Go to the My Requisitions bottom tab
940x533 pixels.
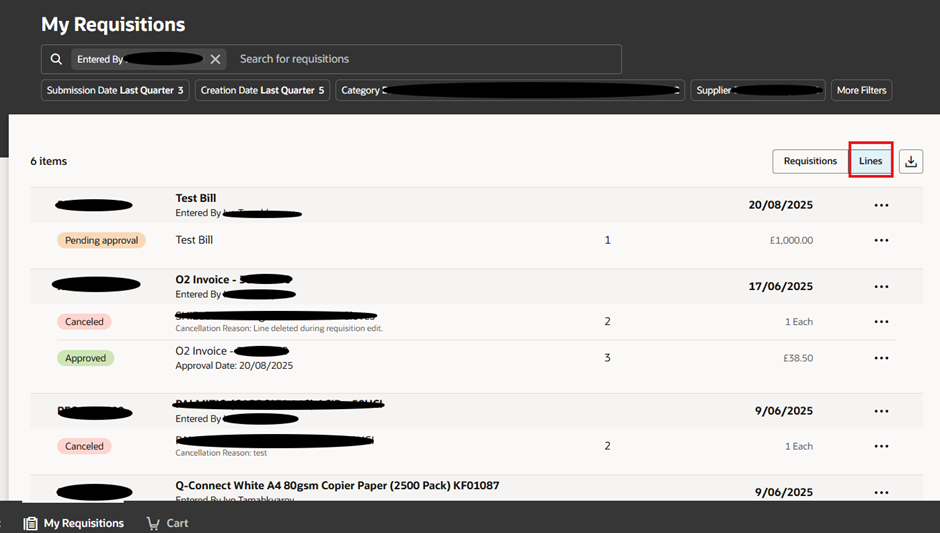coord(74,523)
